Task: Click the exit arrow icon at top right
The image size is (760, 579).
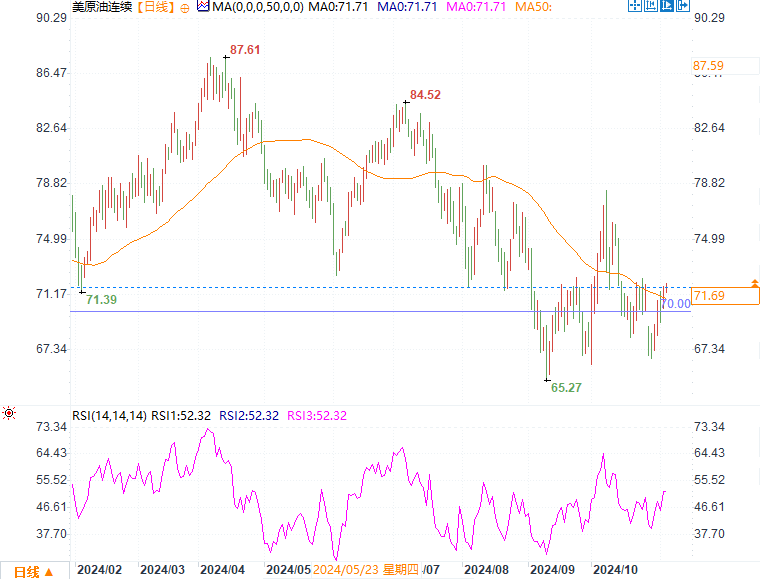Action: pos(682,5)
